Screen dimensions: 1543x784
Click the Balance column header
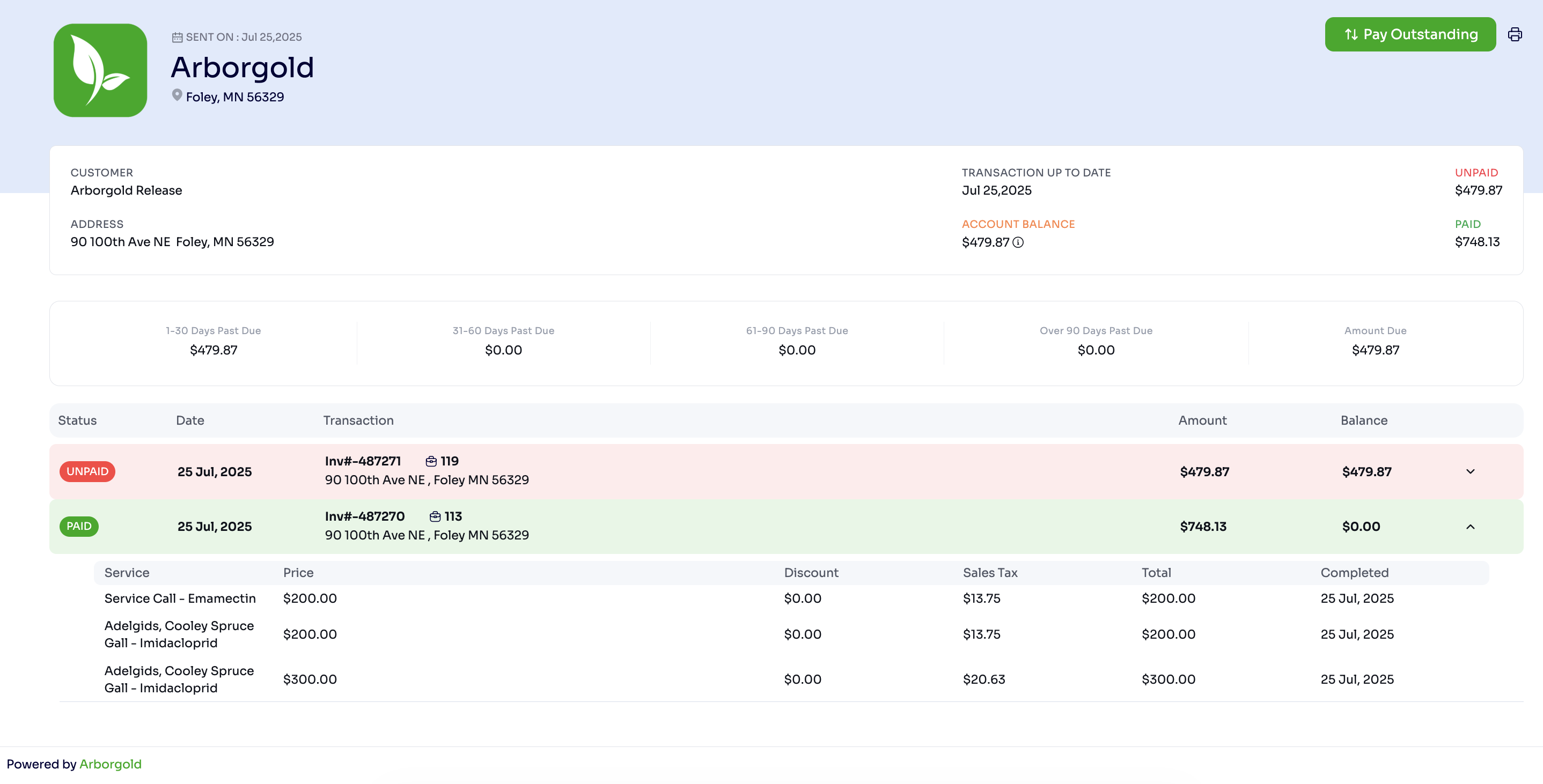coord(1364,420)
